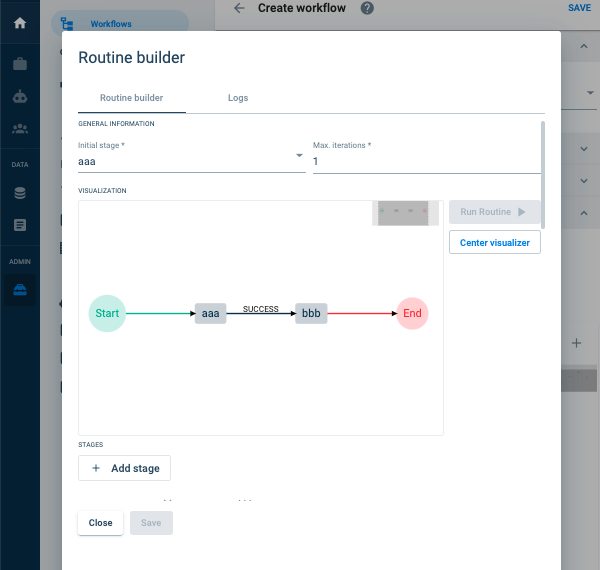Click the Max. iterations input field
Image resolution: width=600 pixels, height=570 pixels.
[427, 161]
